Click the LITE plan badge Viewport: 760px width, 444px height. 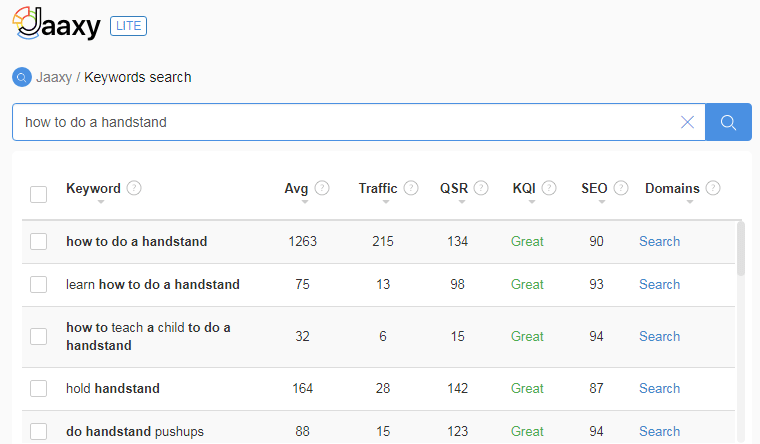pos(128,26)
